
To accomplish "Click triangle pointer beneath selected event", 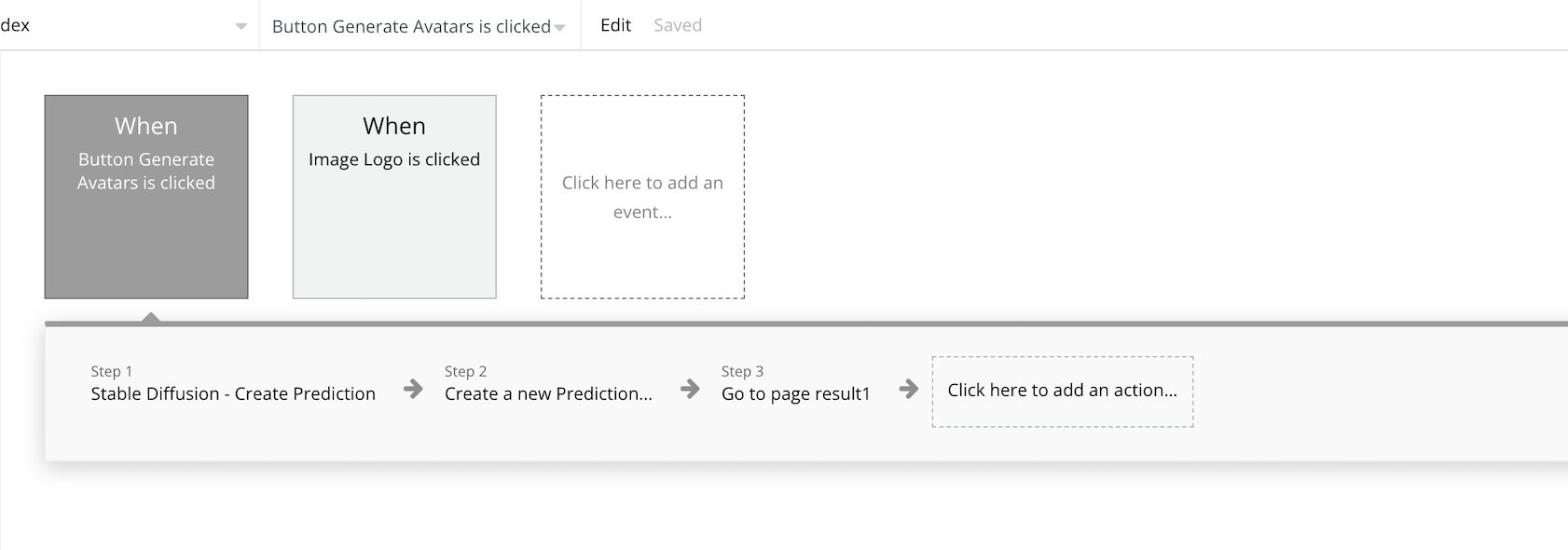I will pyautogui.click(x=151, y=317).
